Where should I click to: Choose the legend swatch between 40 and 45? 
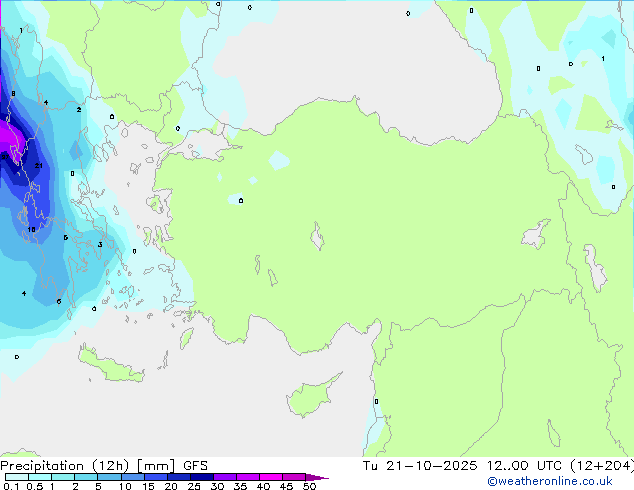(x=276, y=477)
